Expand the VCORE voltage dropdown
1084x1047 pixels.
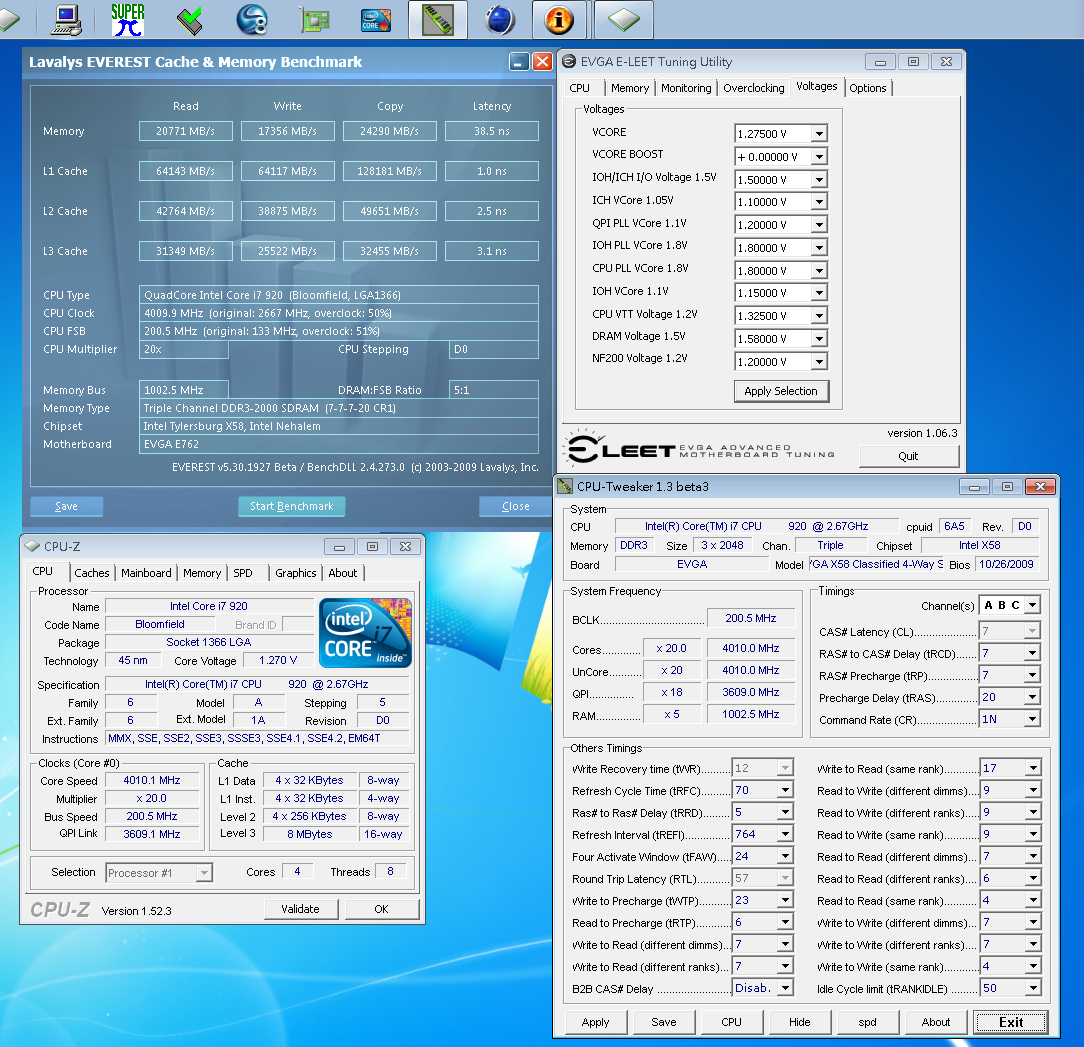coord(819,133)
